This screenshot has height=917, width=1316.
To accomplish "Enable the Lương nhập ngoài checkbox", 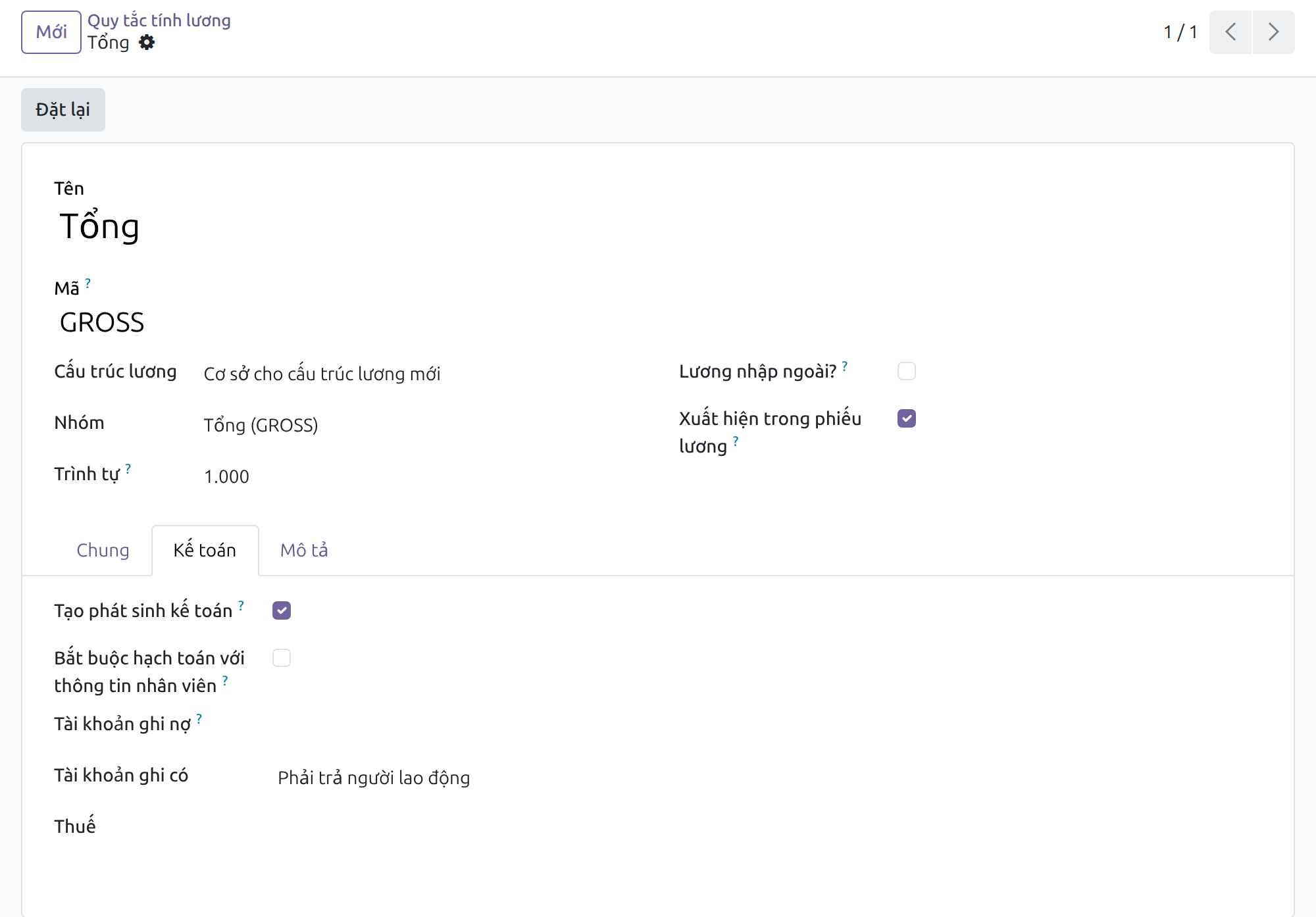I will click(907, 371).
